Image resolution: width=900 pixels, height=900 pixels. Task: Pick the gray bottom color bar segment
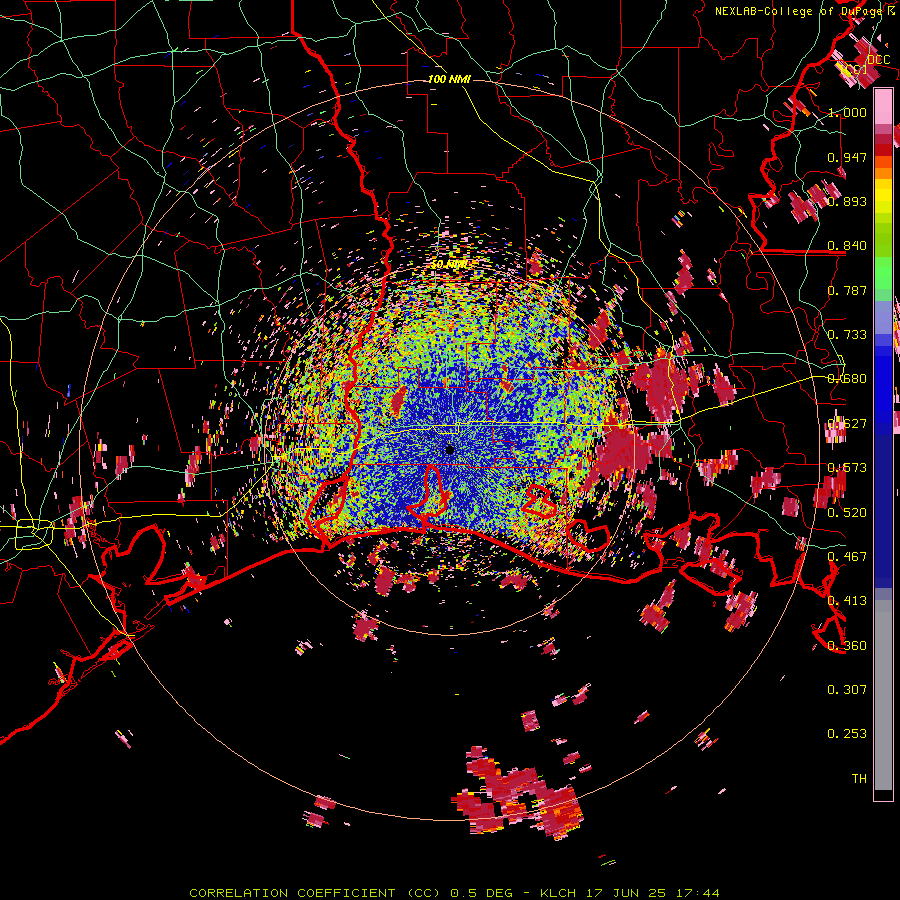pyautogui.click(x=883, y=695)
